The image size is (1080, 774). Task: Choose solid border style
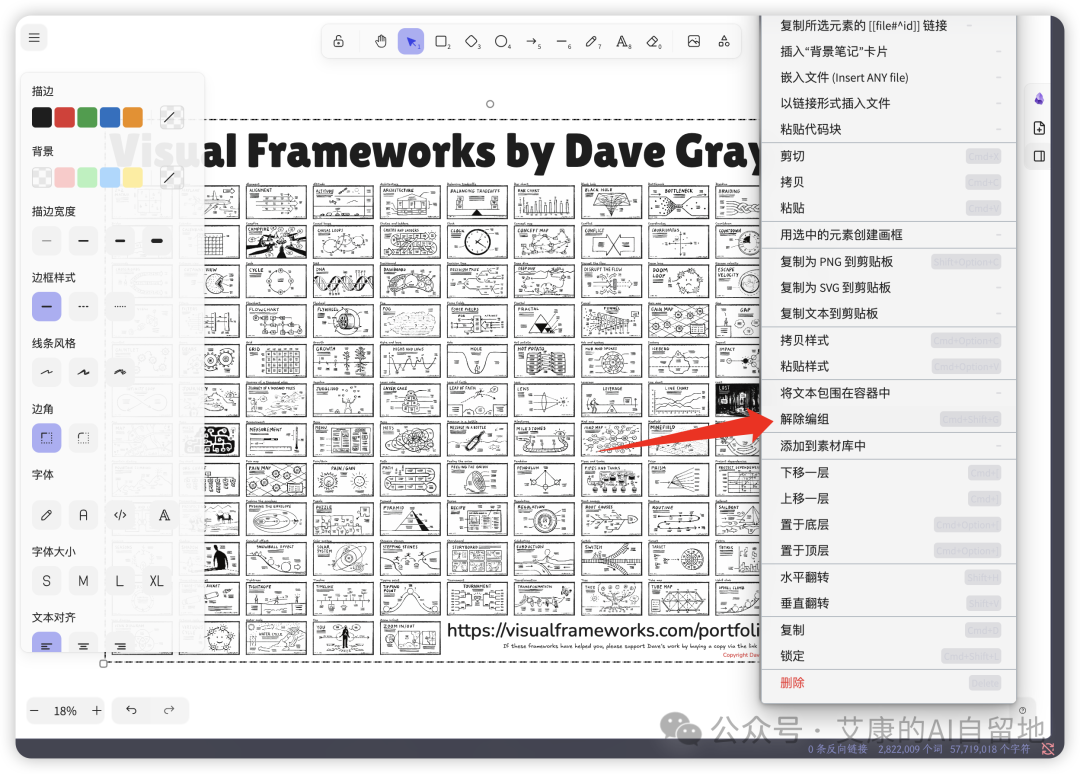[x=46, y=306]
